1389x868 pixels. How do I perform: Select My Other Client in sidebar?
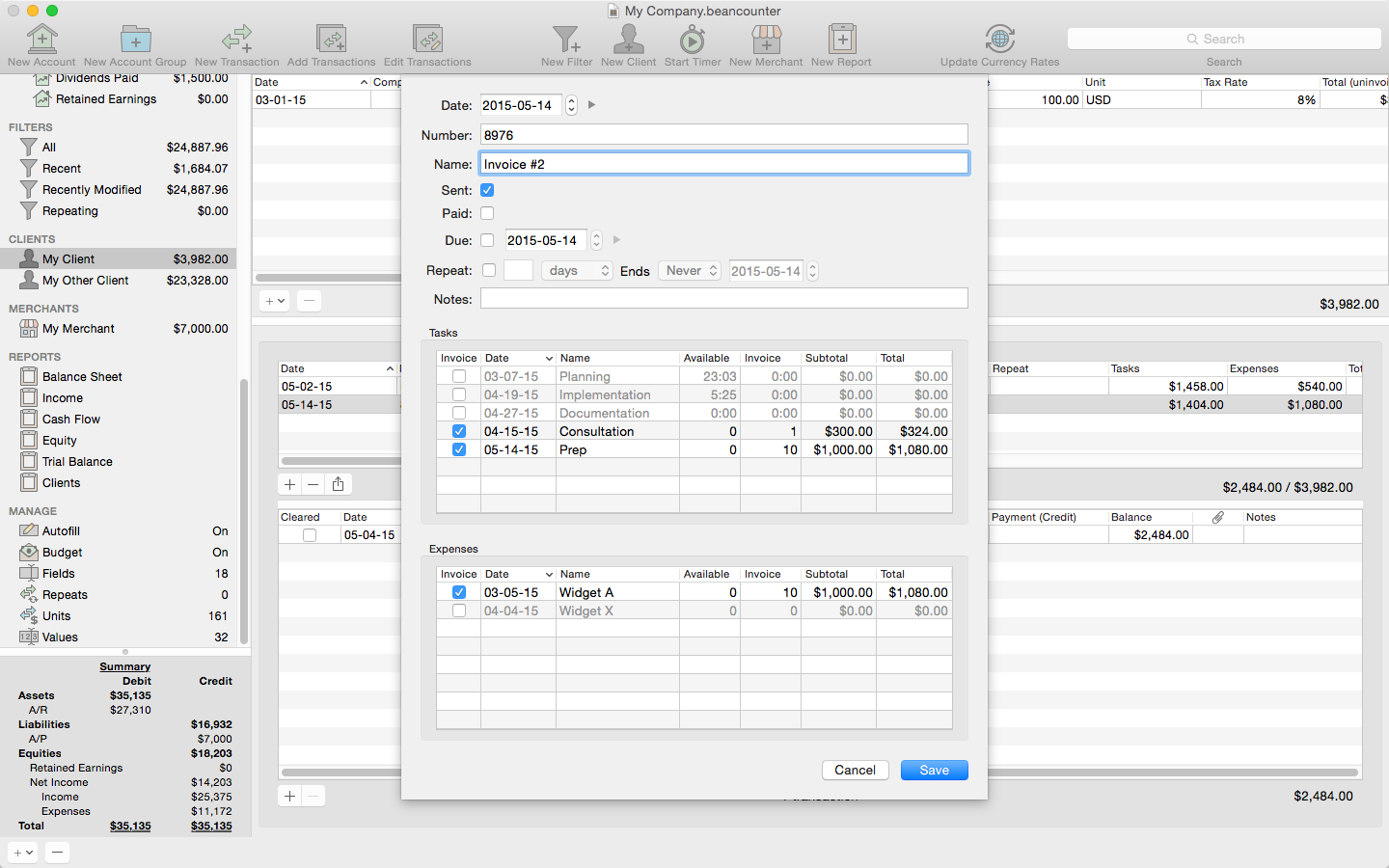click(x=119, y=281)
